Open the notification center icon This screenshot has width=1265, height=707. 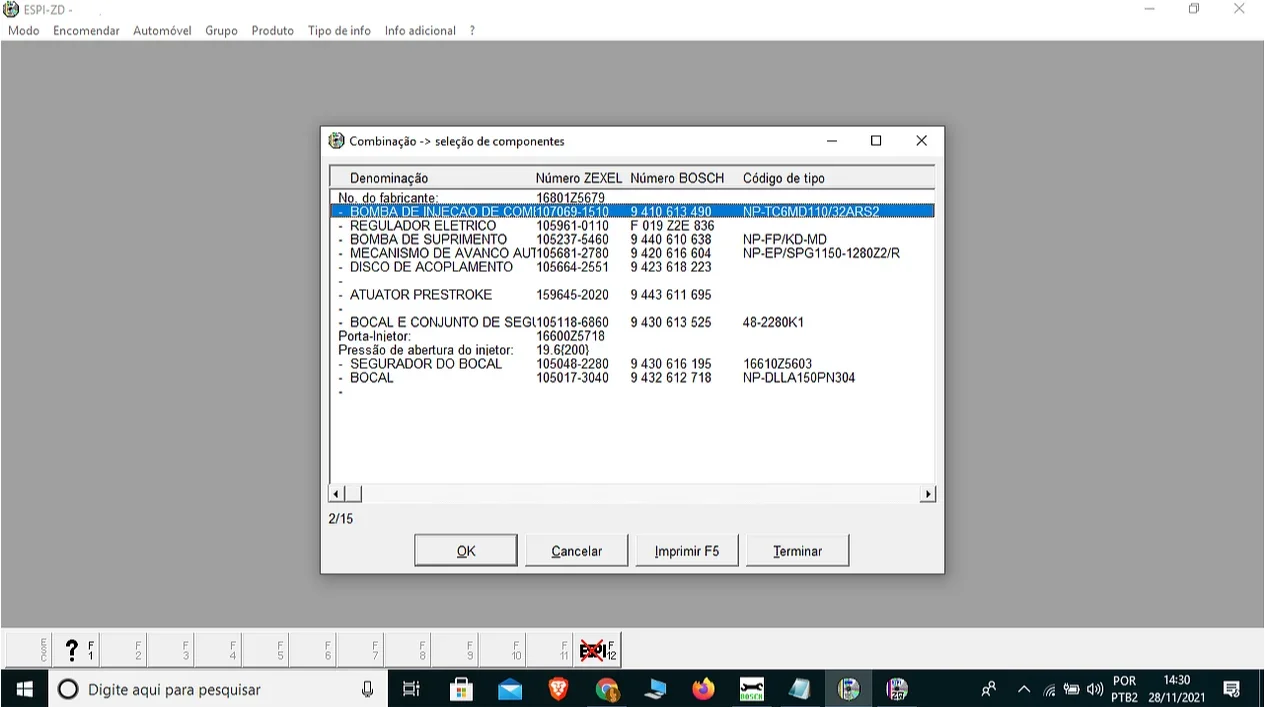coord(1232,689)
